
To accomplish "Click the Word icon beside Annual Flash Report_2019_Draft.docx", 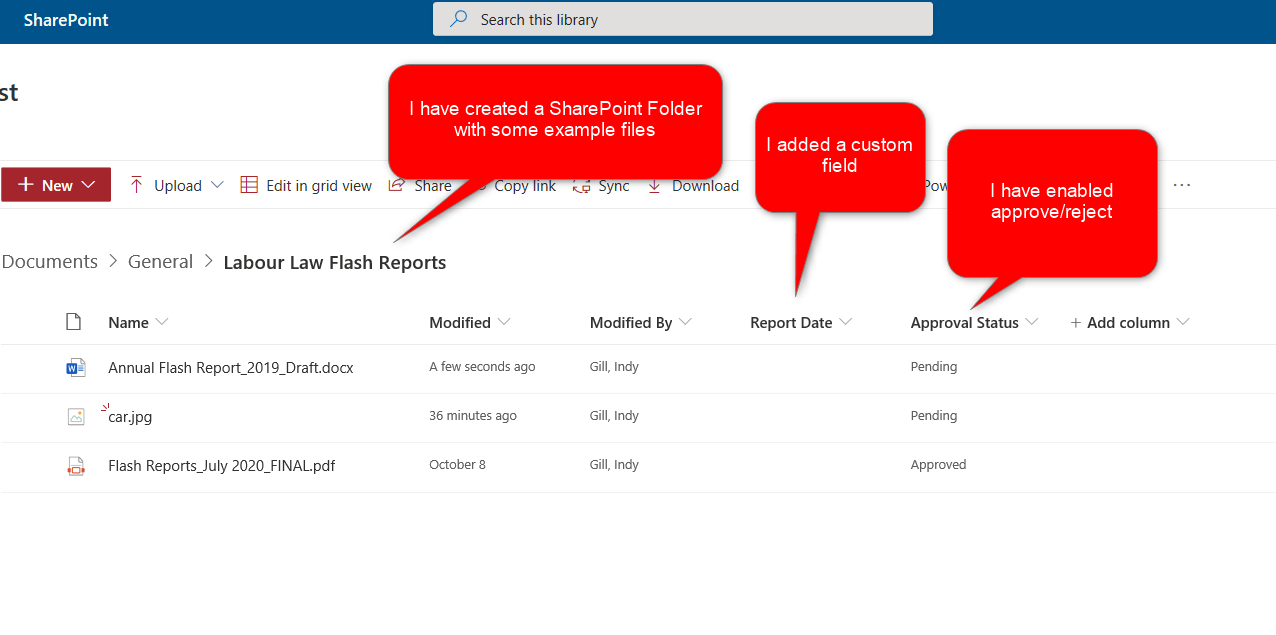I will coord(76,367).
